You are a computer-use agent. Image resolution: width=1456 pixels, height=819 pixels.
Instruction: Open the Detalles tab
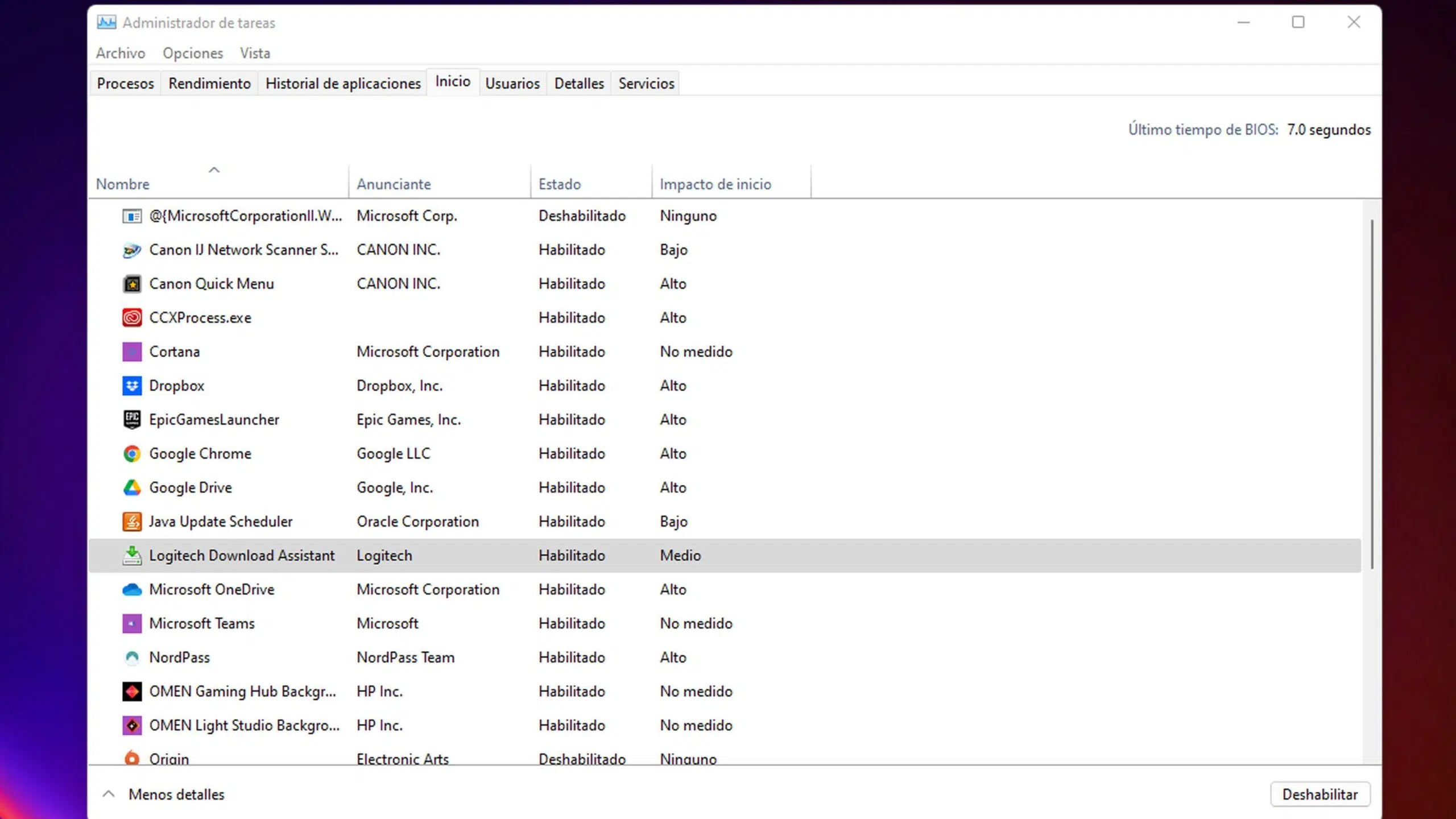tap(579, 83)
